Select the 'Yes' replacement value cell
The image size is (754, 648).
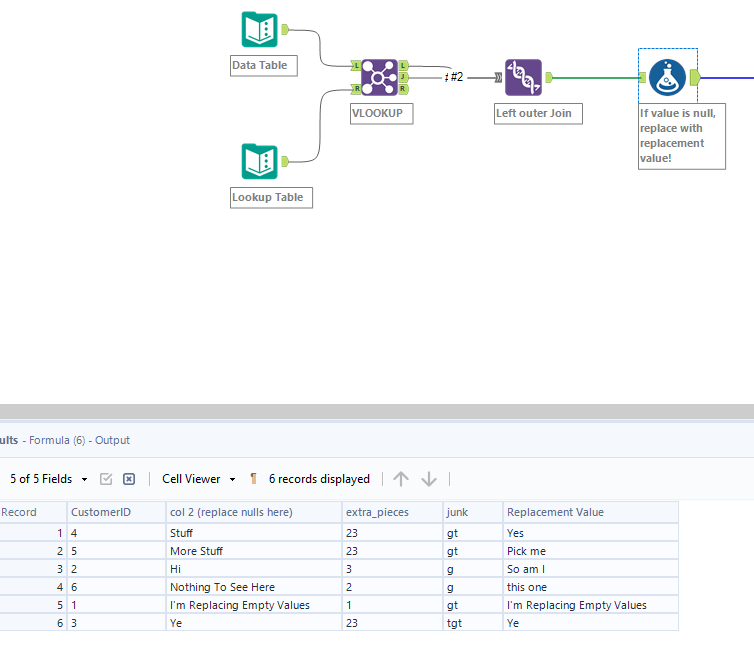point(591,533)
